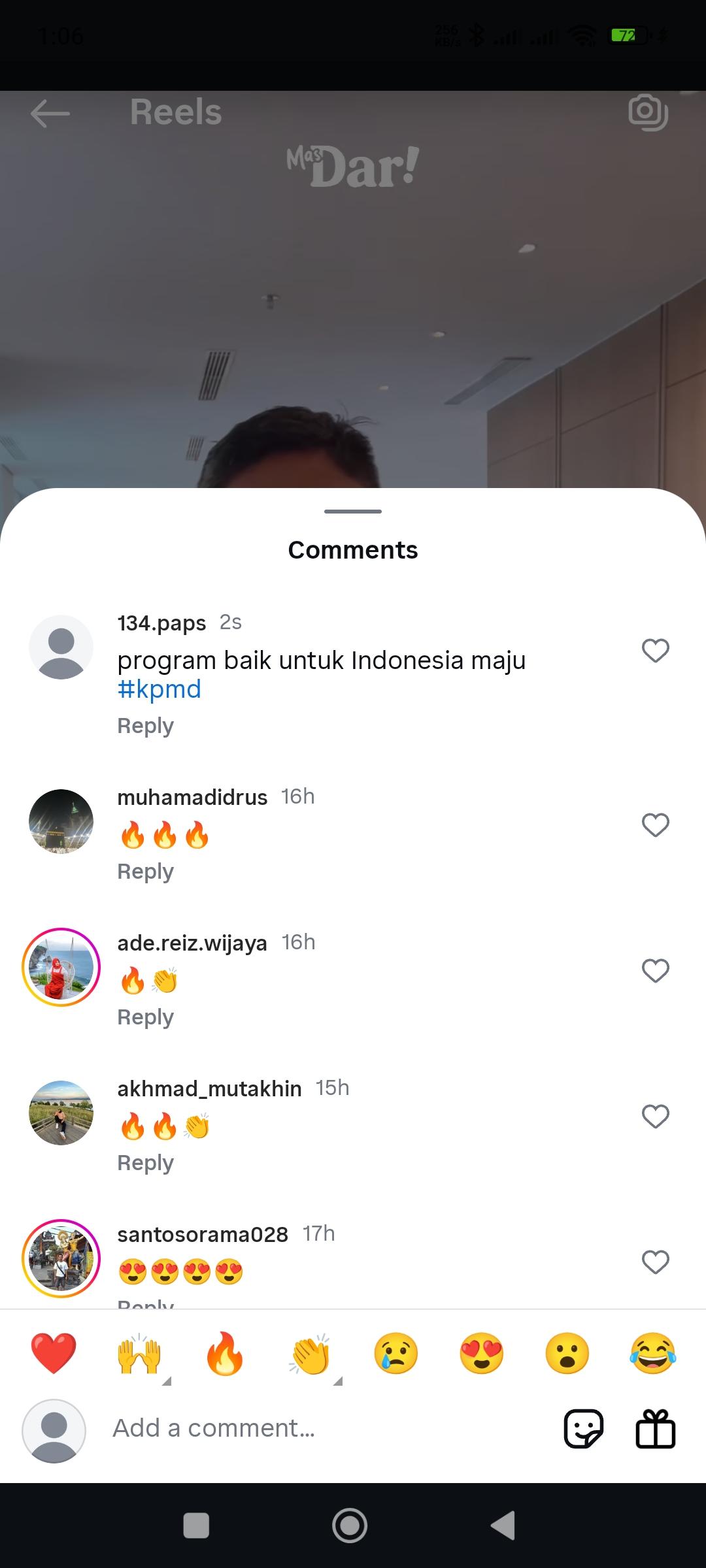Open the sticker/GIF picker icon

click(x=583, y=1428)
